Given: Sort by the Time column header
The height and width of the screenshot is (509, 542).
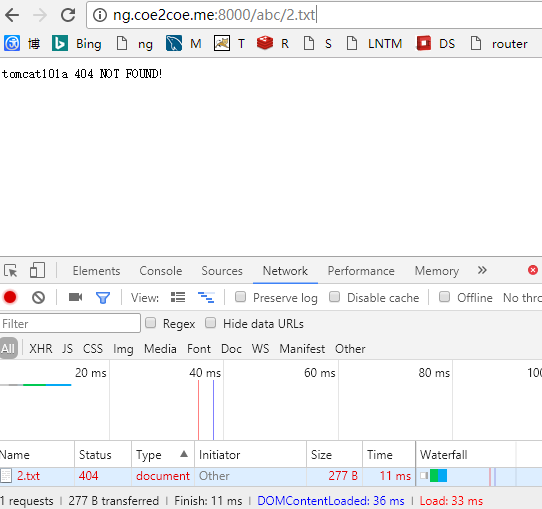Looking at the screenshot, I should pyautogui.click(x=389, y=454).
